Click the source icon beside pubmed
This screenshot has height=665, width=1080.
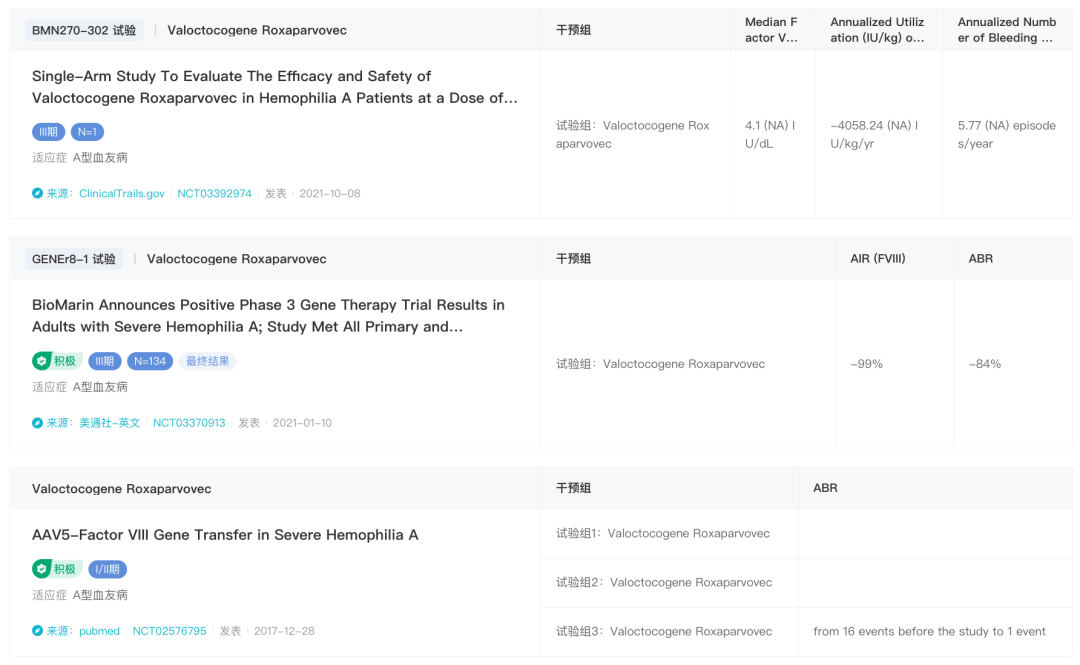[37, 631]
